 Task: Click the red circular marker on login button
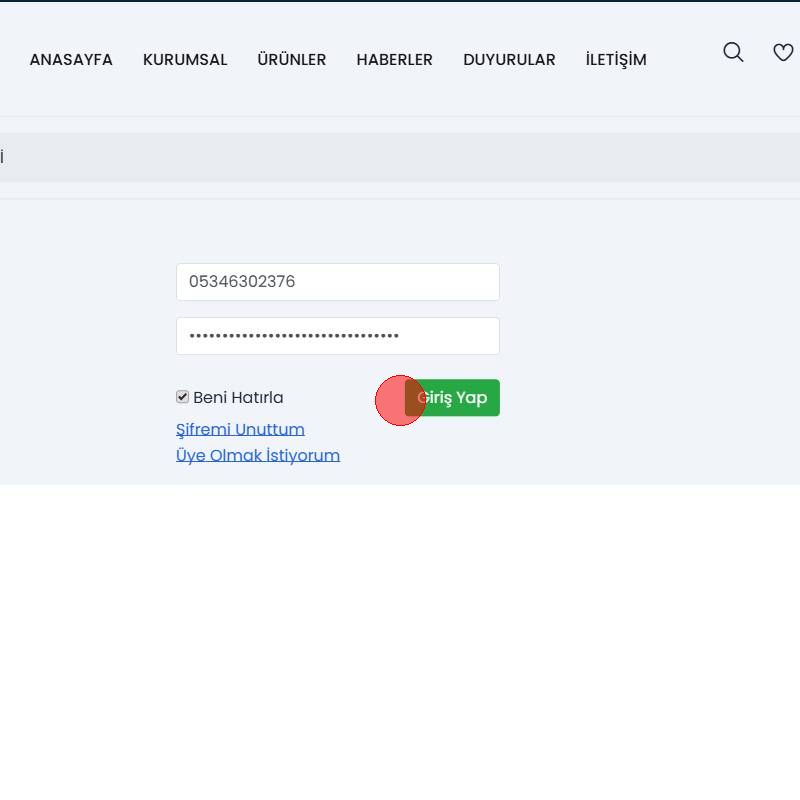[400, 401]
